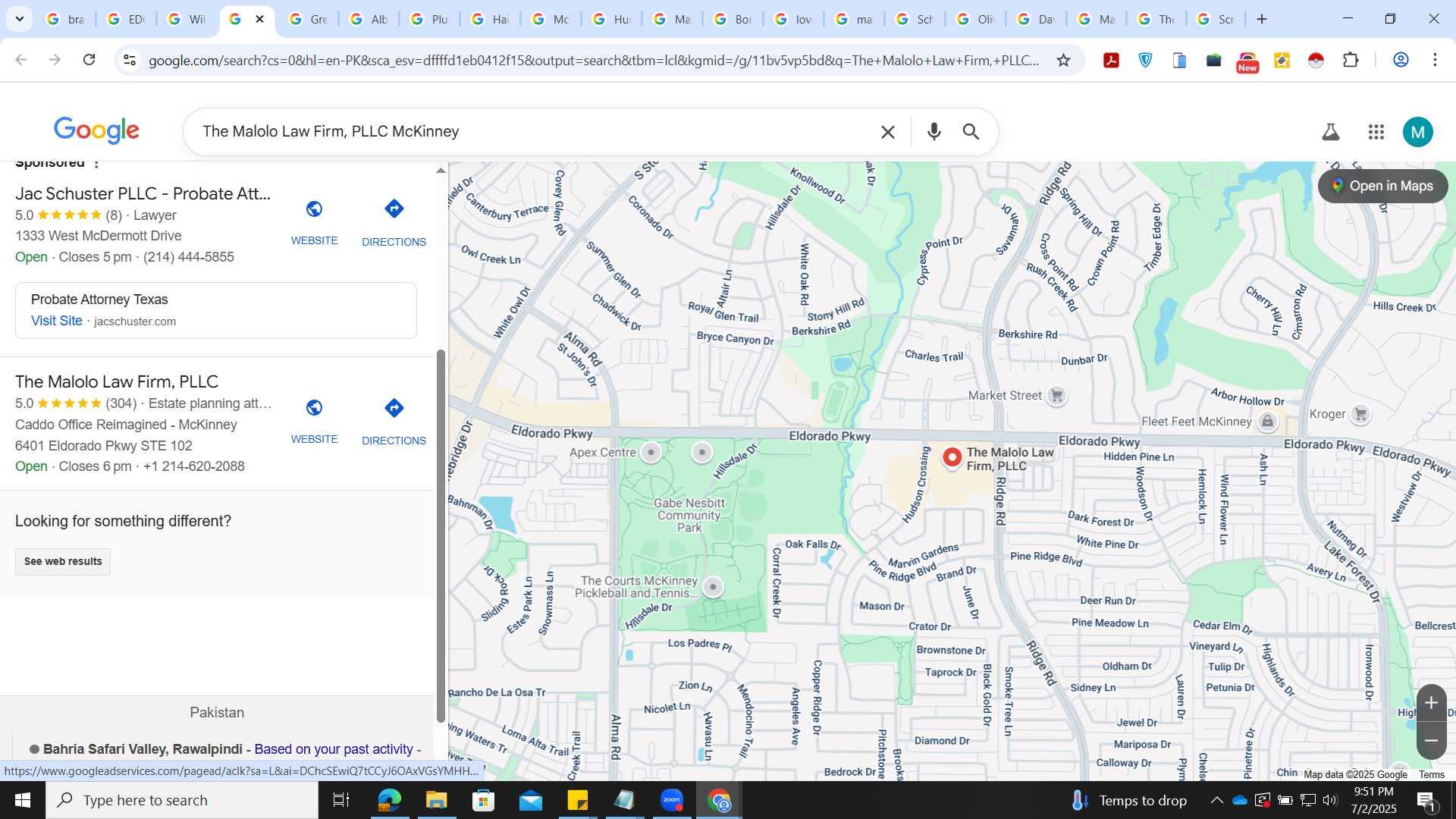Open a new browser tab

pyautogui.click(x=1262, y=19)
